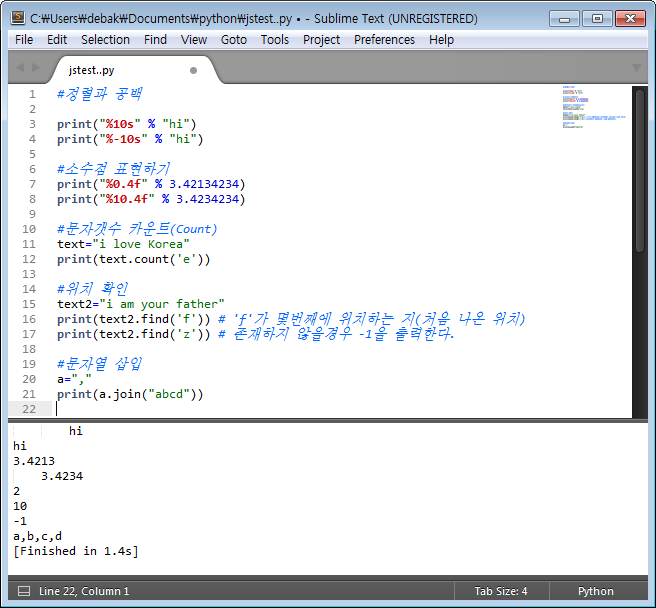Click line number 11 in the gutter
The width and height of the screenshot is (656, 608).
(x=29, y=244)
